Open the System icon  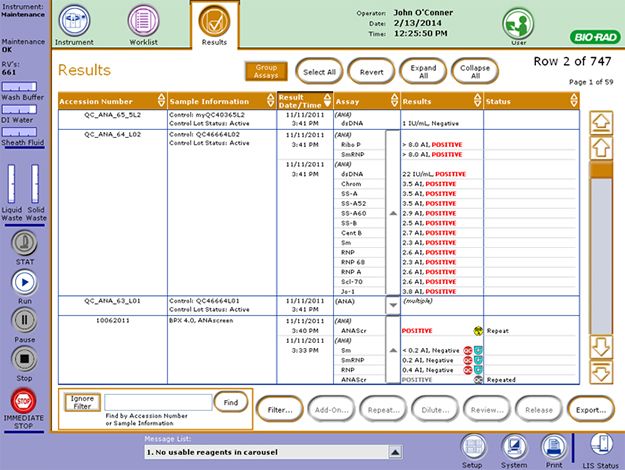(x=514, y=446)
